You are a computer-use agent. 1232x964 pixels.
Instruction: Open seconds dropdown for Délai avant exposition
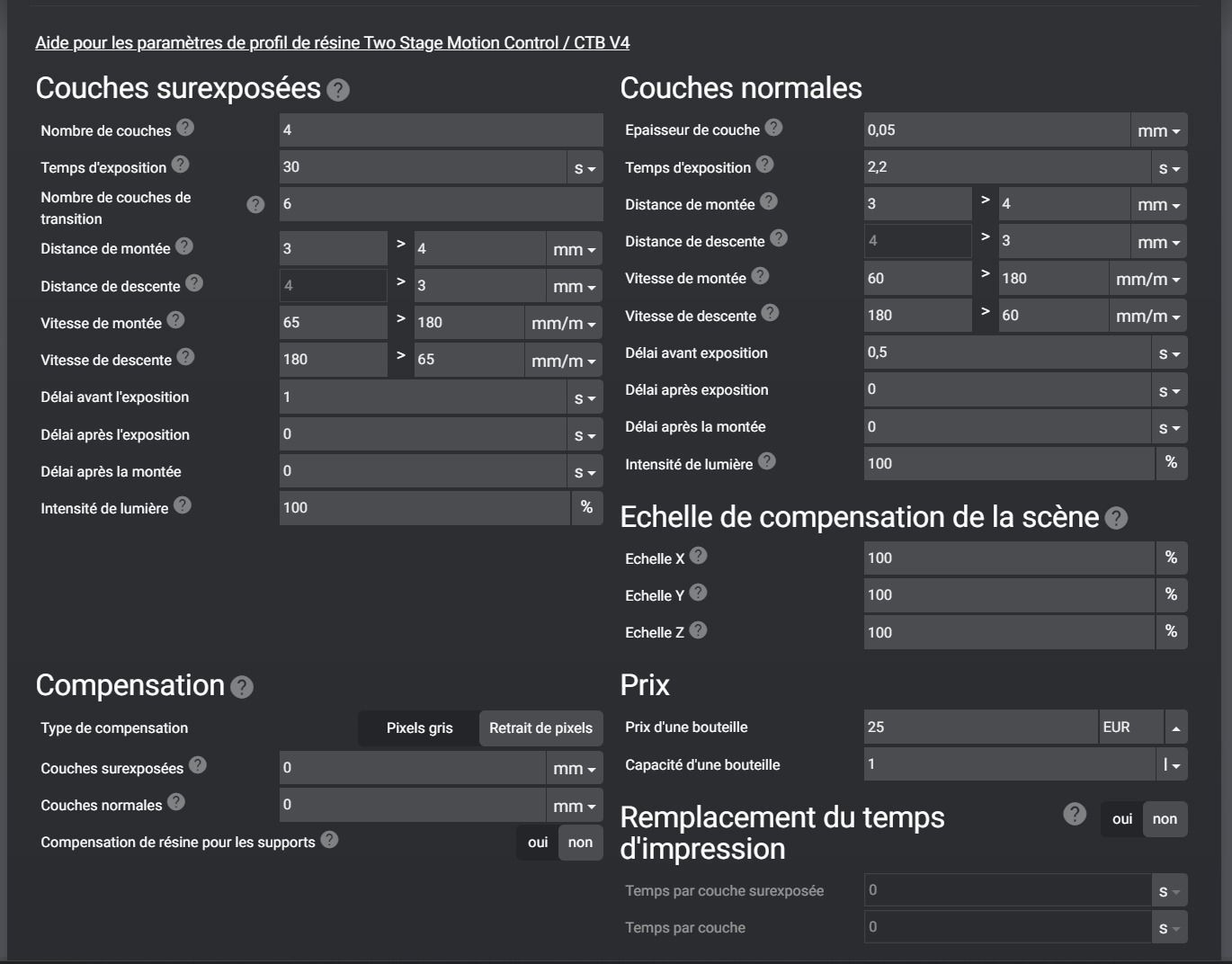[x=1170, y=353]
